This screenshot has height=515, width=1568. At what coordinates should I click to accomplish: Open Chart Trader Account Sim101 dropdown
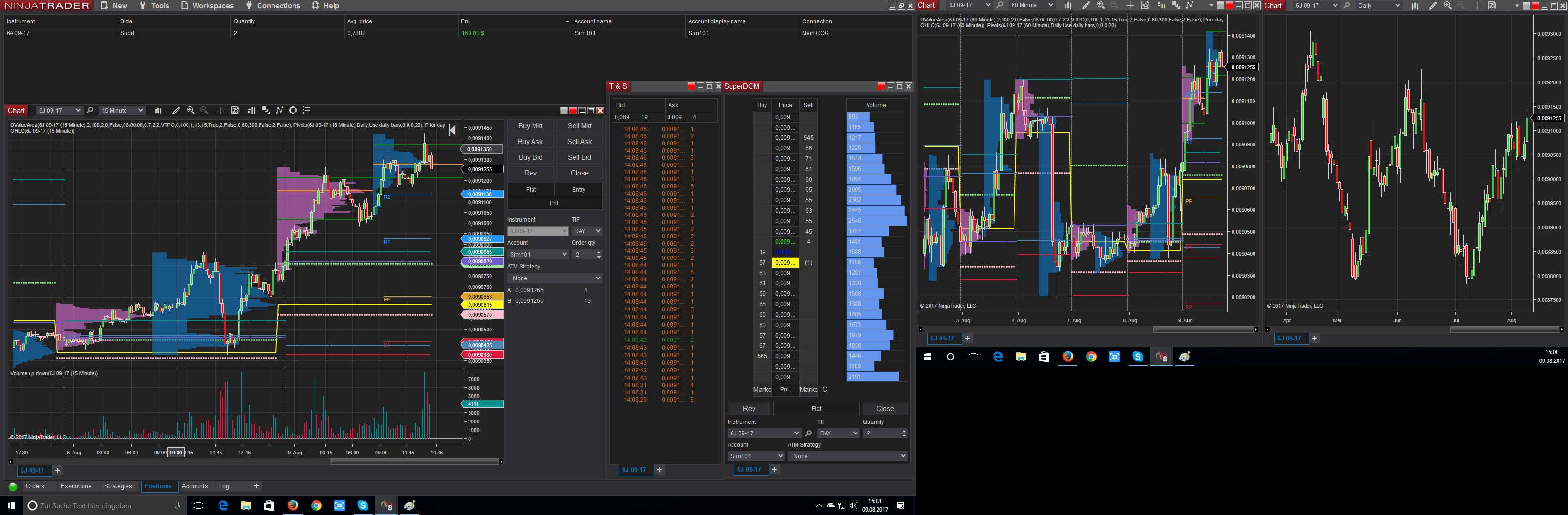[537, 255]
